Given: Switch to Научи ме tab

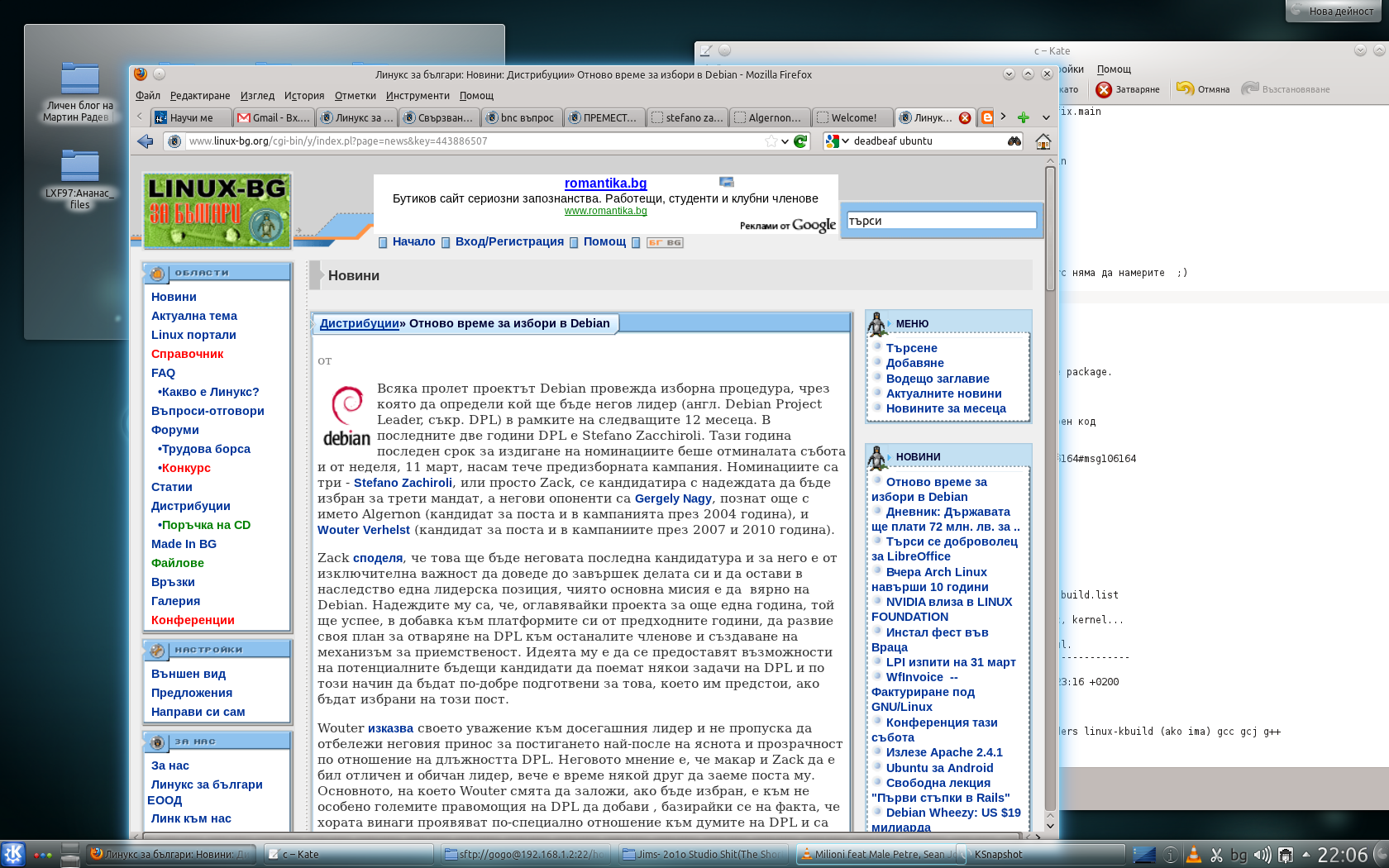Looking at the screenshot, I should pyautogui.click(x=191, y=117).
